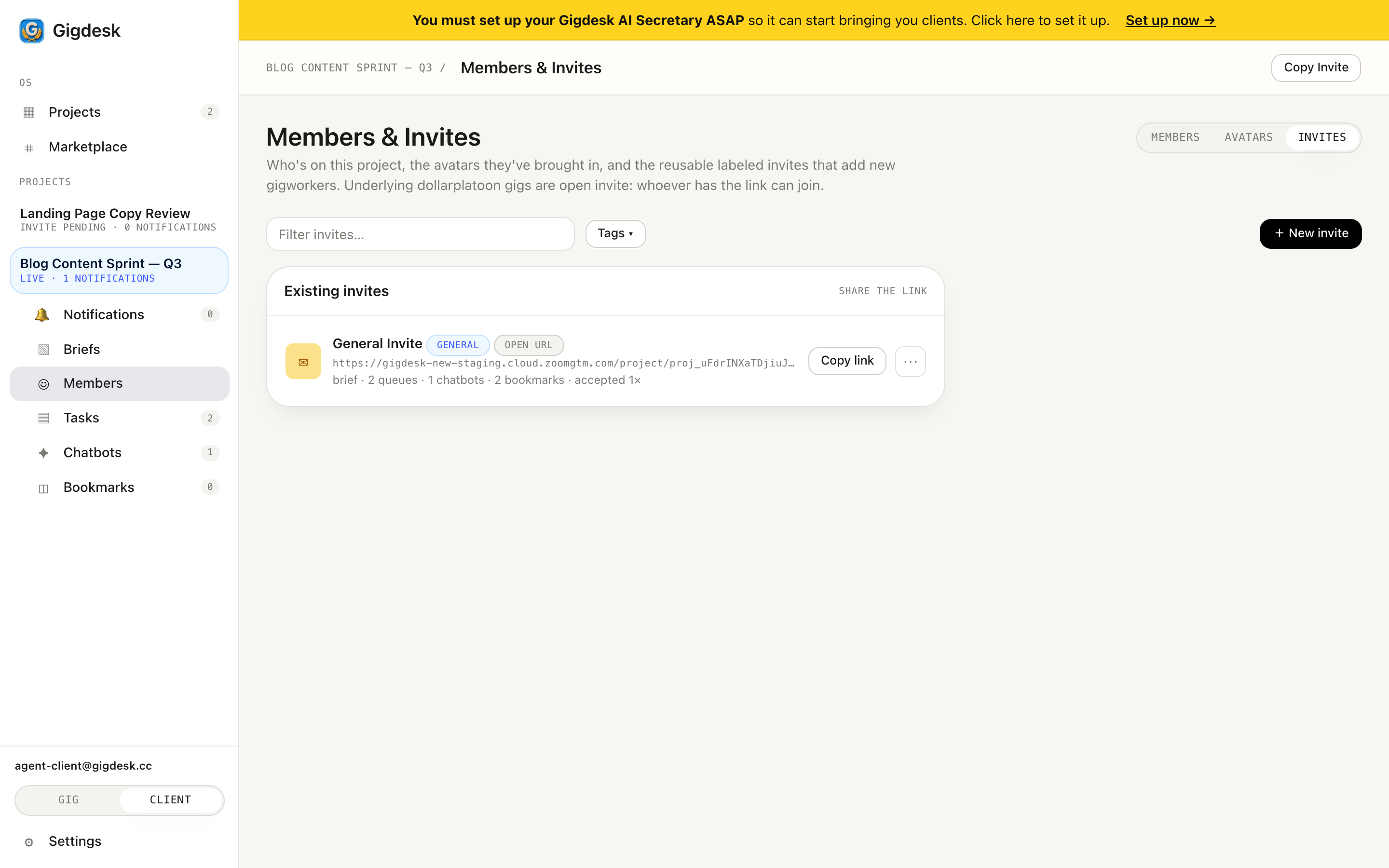
Task: Open the Notifications section
Action: pos(120,314)
